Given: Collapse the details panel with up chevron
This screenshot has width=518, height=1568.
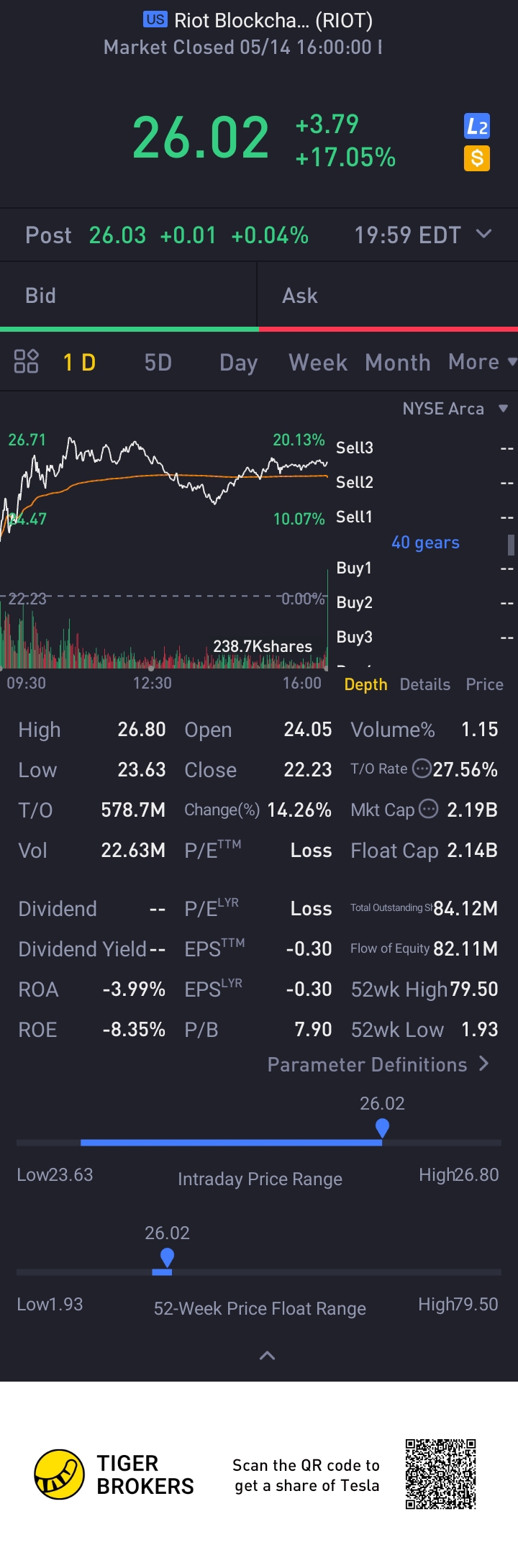Looking at the screenshot, I should [x=267, y=1356].
